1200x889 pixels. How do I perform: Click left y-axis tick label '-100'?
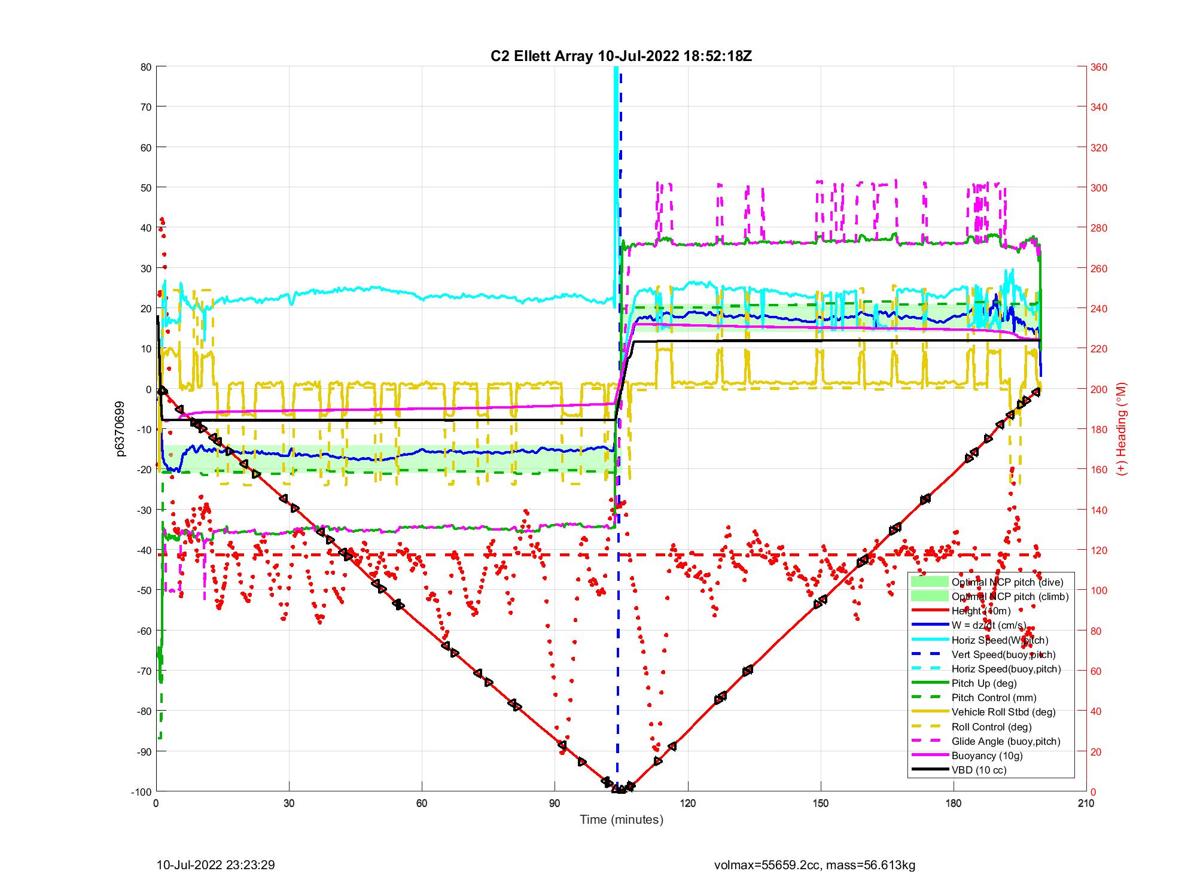(x=141, y=792)
